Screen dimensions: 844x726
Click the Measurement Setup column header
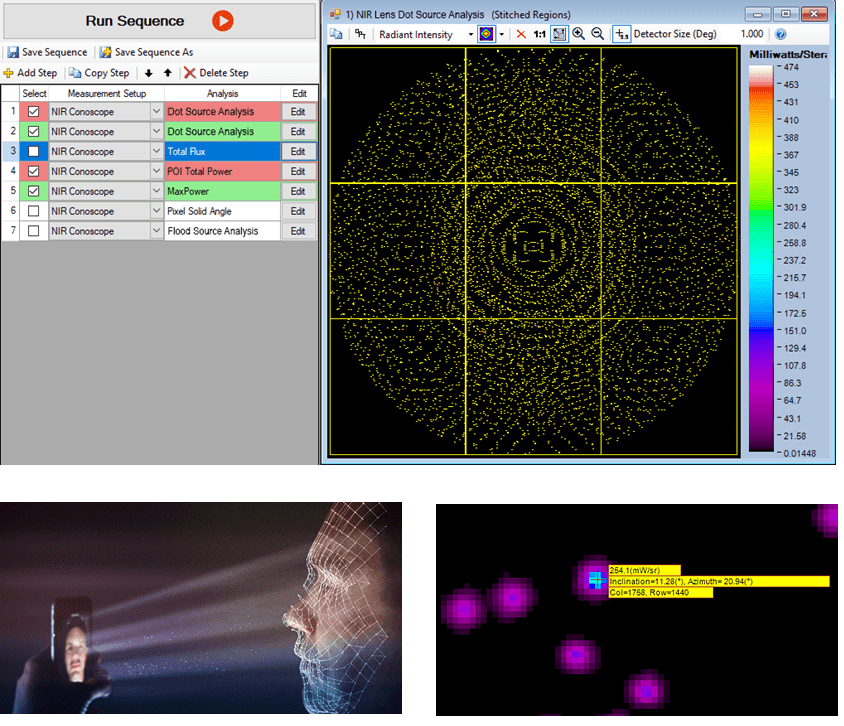[x=107, y=93]
